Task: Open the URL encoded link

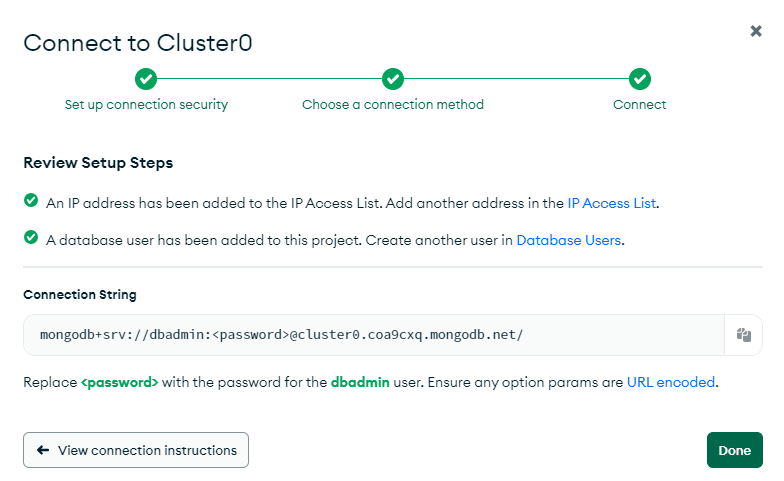Action: [x=670, y=382]
